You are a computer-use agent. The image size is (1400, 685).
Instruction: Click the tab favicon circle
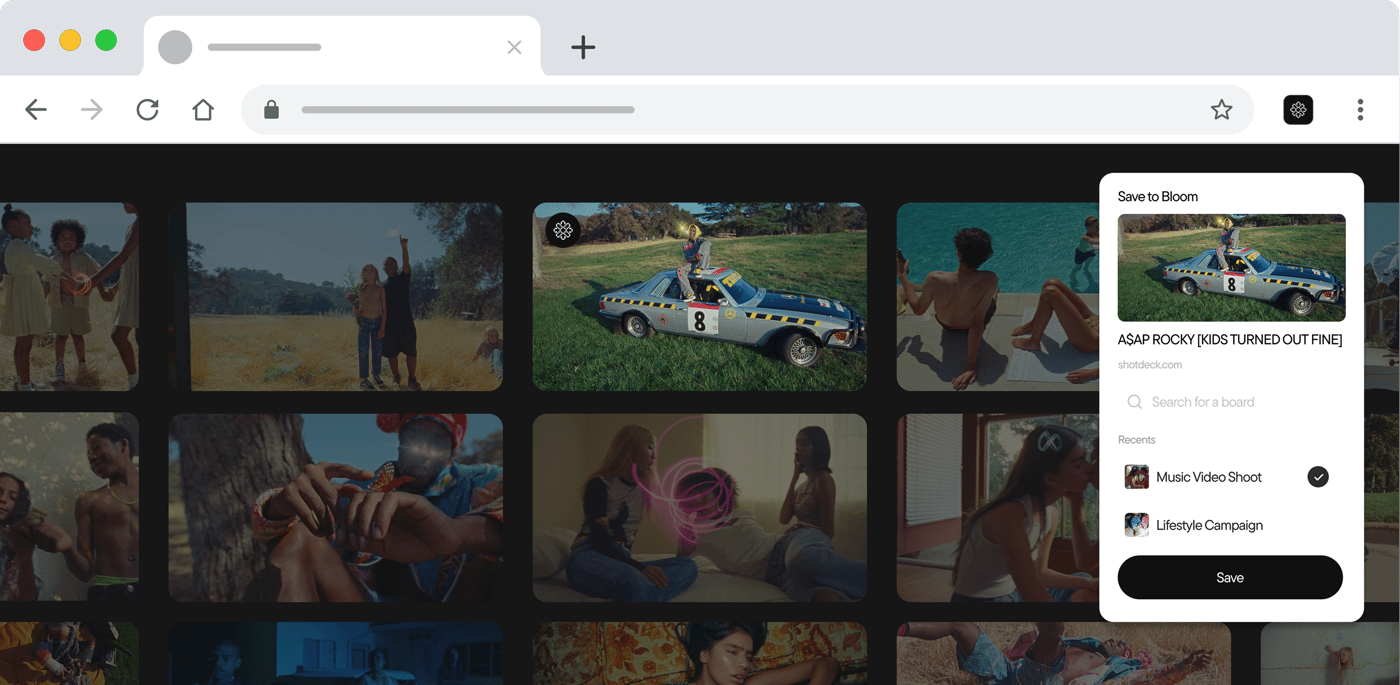(175, 47)
